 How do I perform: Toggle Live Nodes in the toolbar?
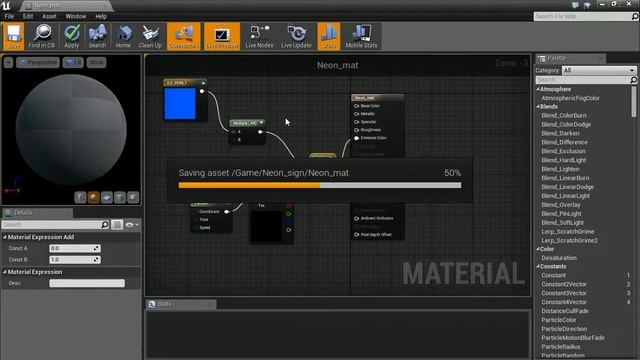pyautogui.click(x=259, y=36)
